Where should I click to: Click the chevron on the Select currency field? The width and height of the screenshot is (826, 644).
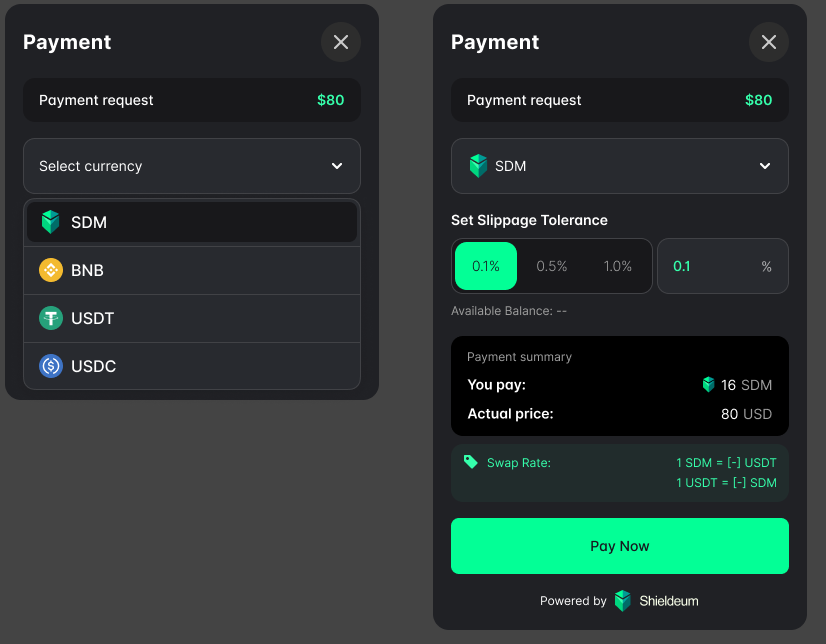[337, 166]
